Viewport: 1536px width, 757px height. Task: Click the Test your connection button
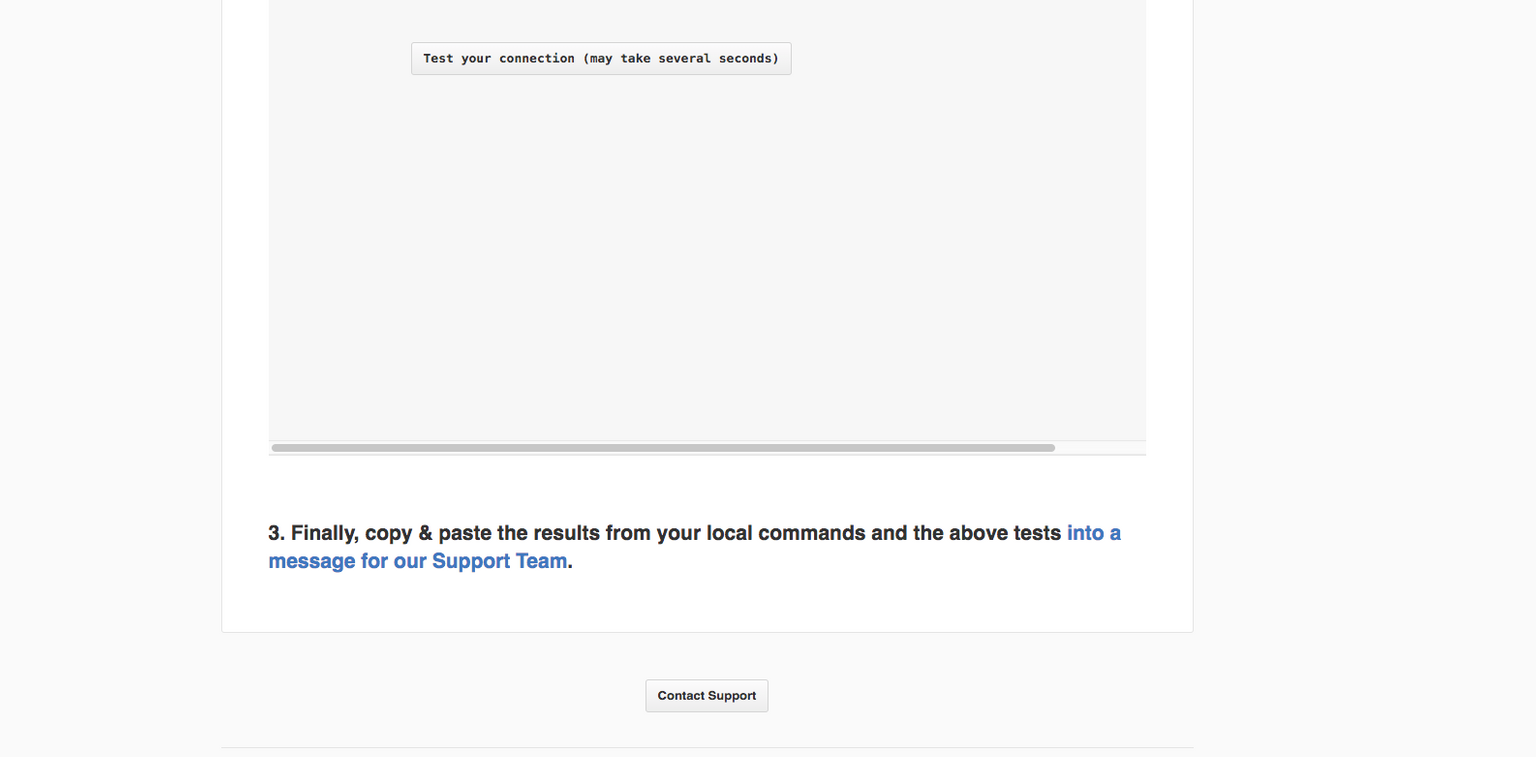(601, 58)
